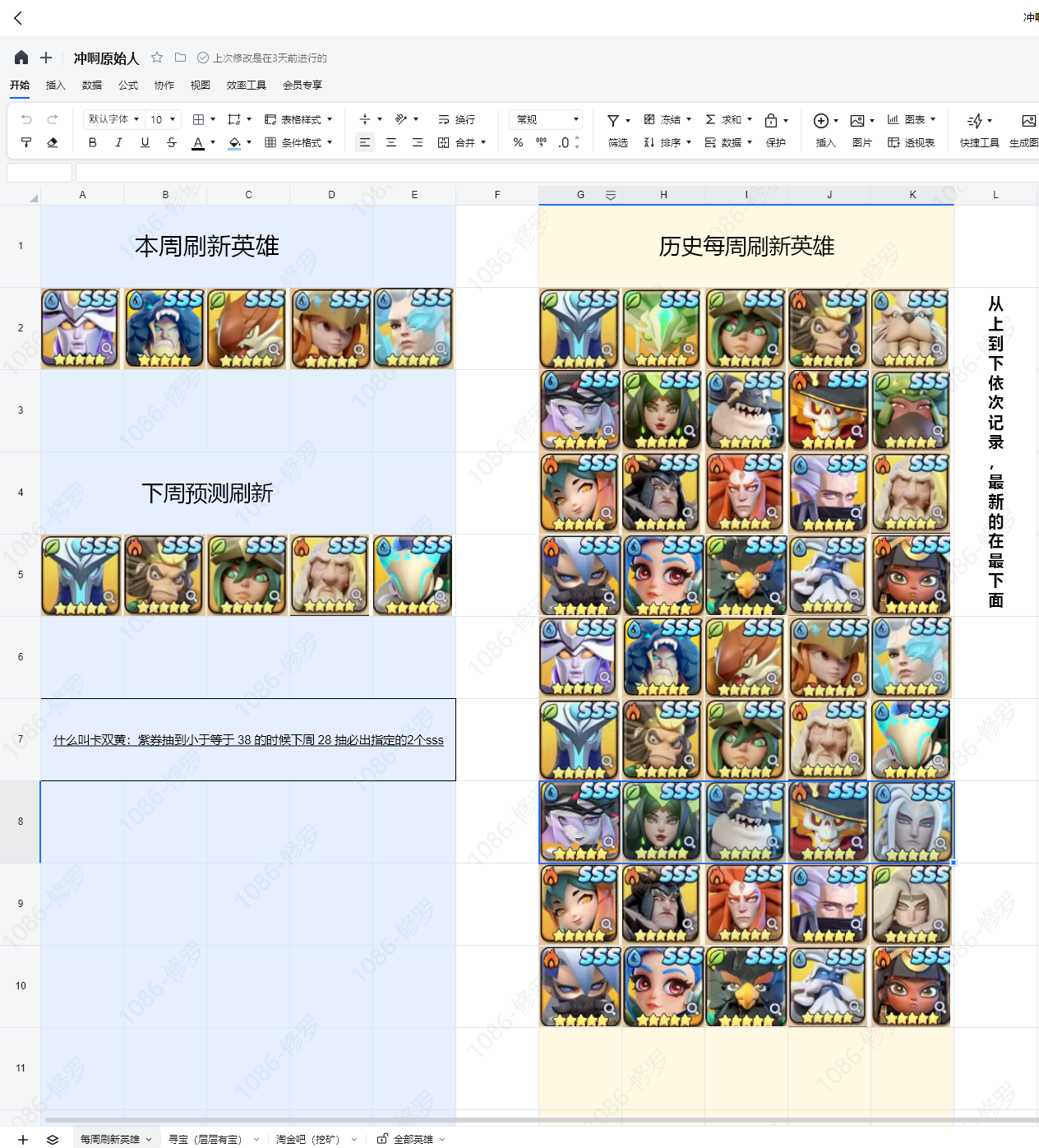The height and width of the screenshot is (1148, 1039).
Task: Click the fill color bucket swatch
Action: 234,142
